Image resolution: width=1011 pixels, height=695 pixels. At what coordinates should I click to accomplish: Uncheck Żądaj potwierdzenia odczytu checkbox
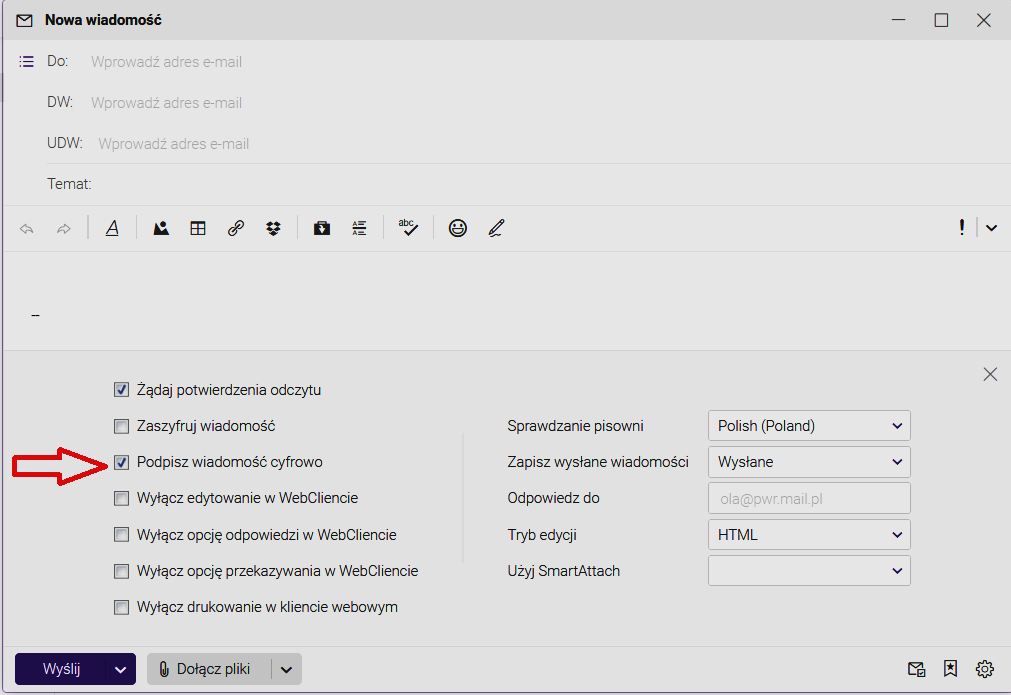[x=121, y=390]
